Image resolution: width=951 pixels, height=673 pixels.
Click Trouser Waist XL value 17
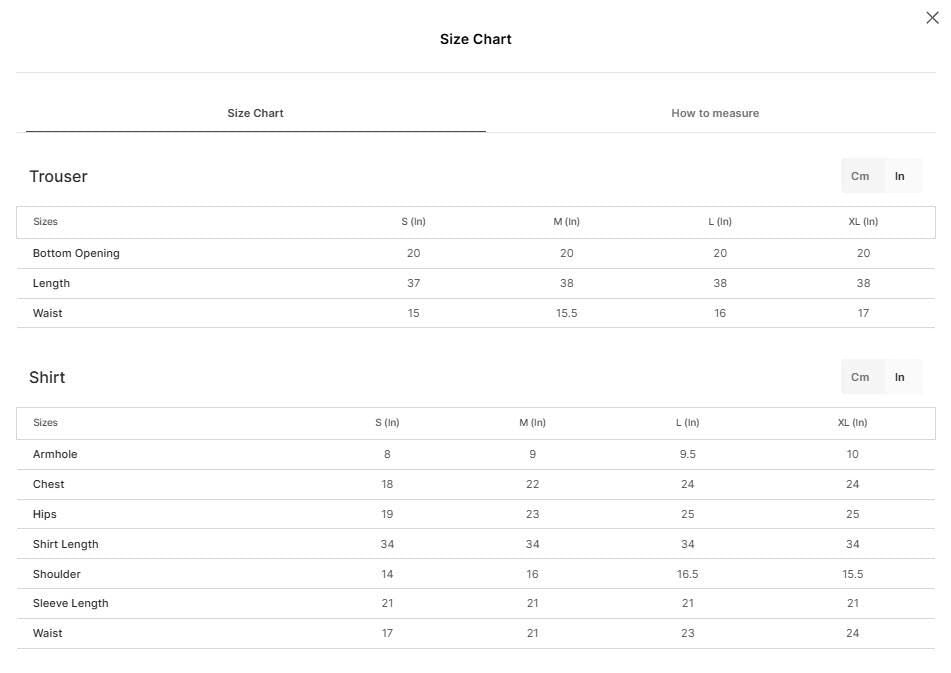(863, 313)
